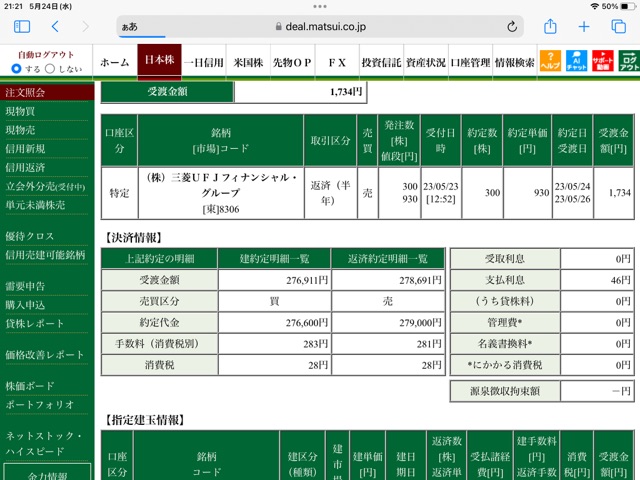
Task: Click the 建約定明細一覧 header button
Action: tap(274, 259)
